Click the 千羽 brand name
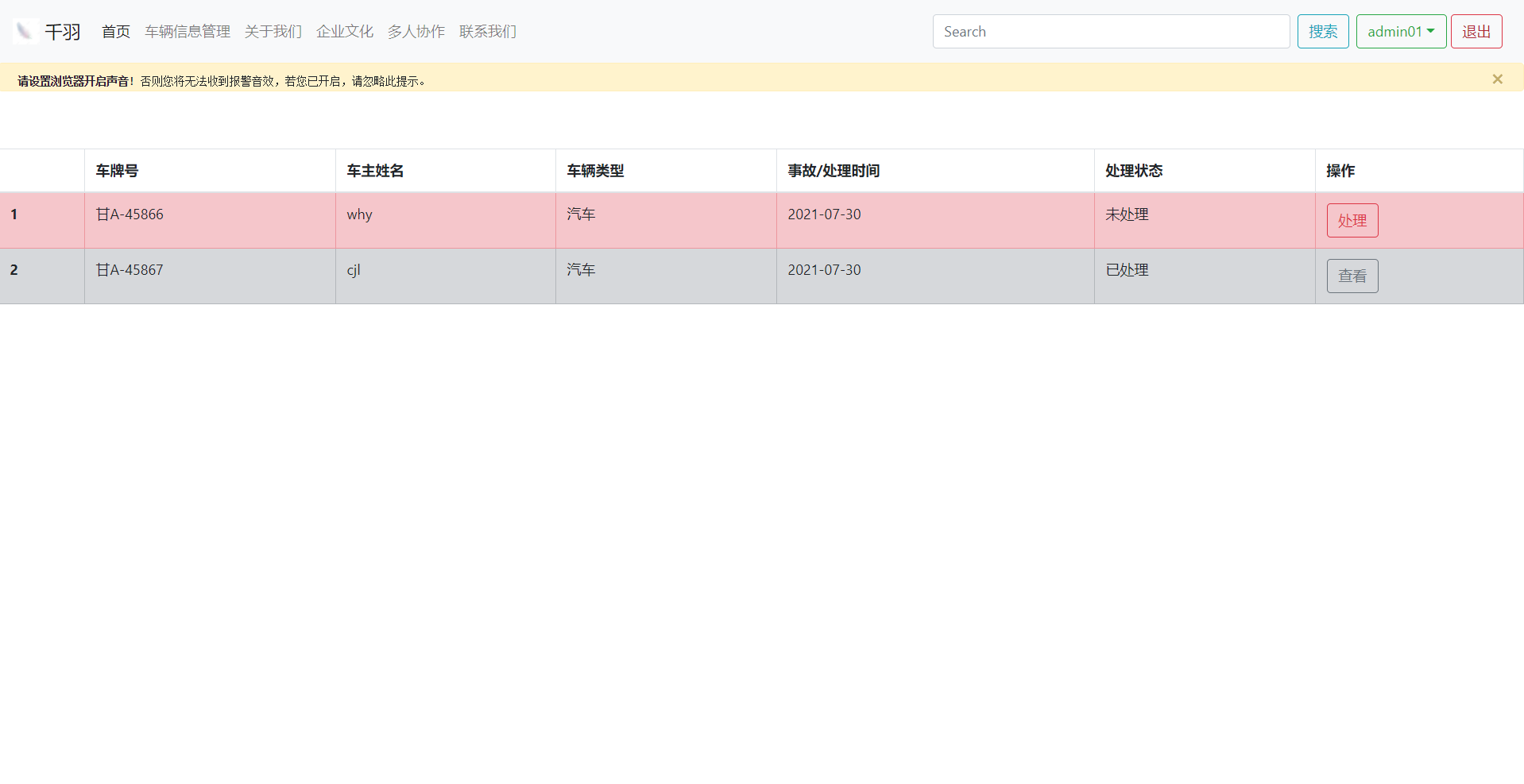 (63, 32)
